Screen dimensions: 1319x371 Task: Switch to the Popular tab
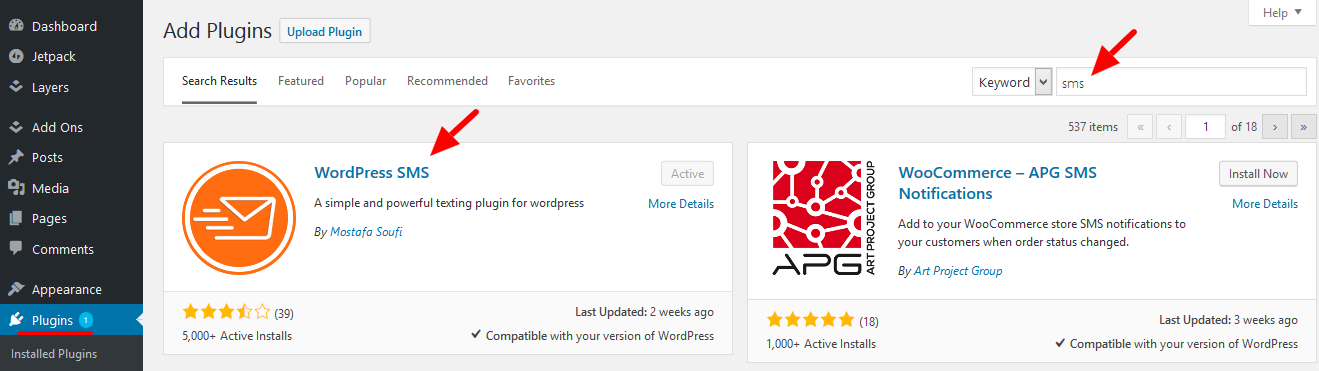[365, 81]
